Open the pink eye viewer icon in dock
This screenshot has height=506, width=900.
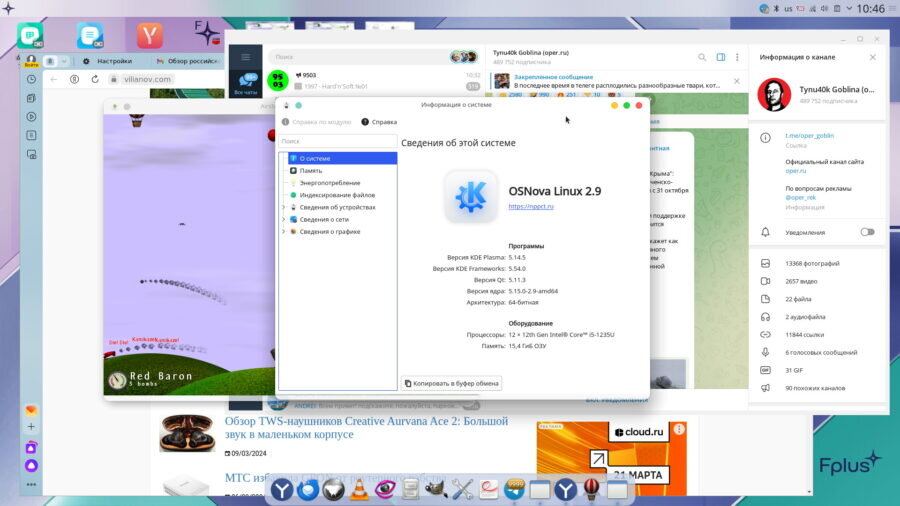385,489
